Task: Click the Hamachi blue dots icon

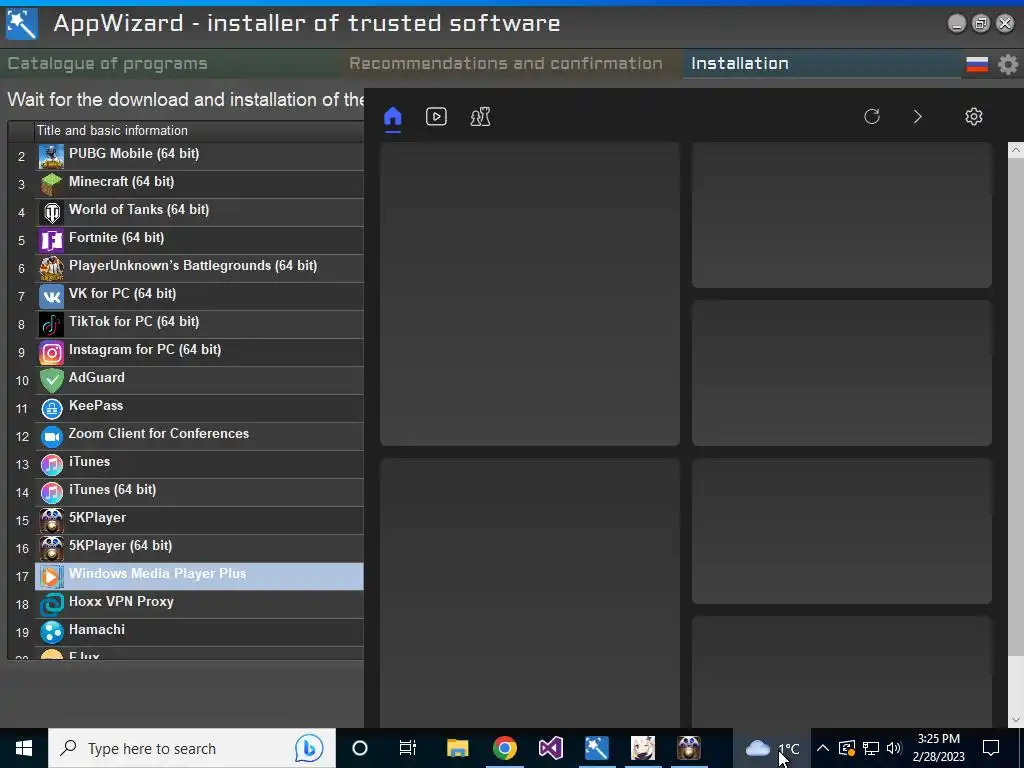Action: click(x=52, y=633)
